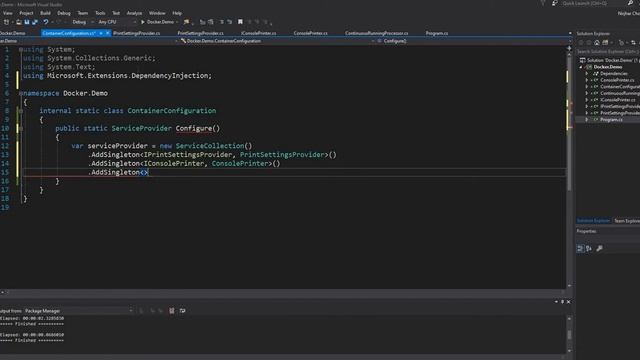
Task: Open the Output source Package Manager dropdown
Action: 78,311
